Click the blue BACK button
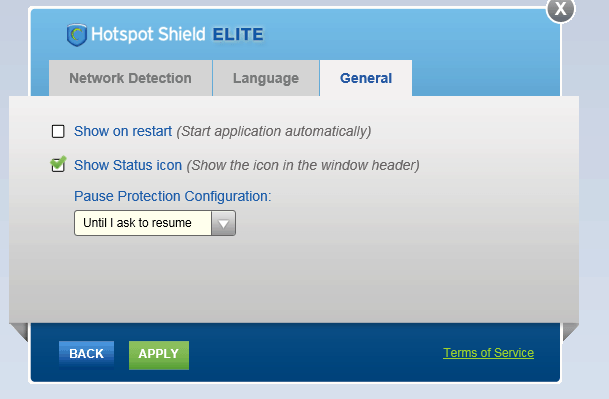This screenshot has width=609, height=399. pos(86,354)
